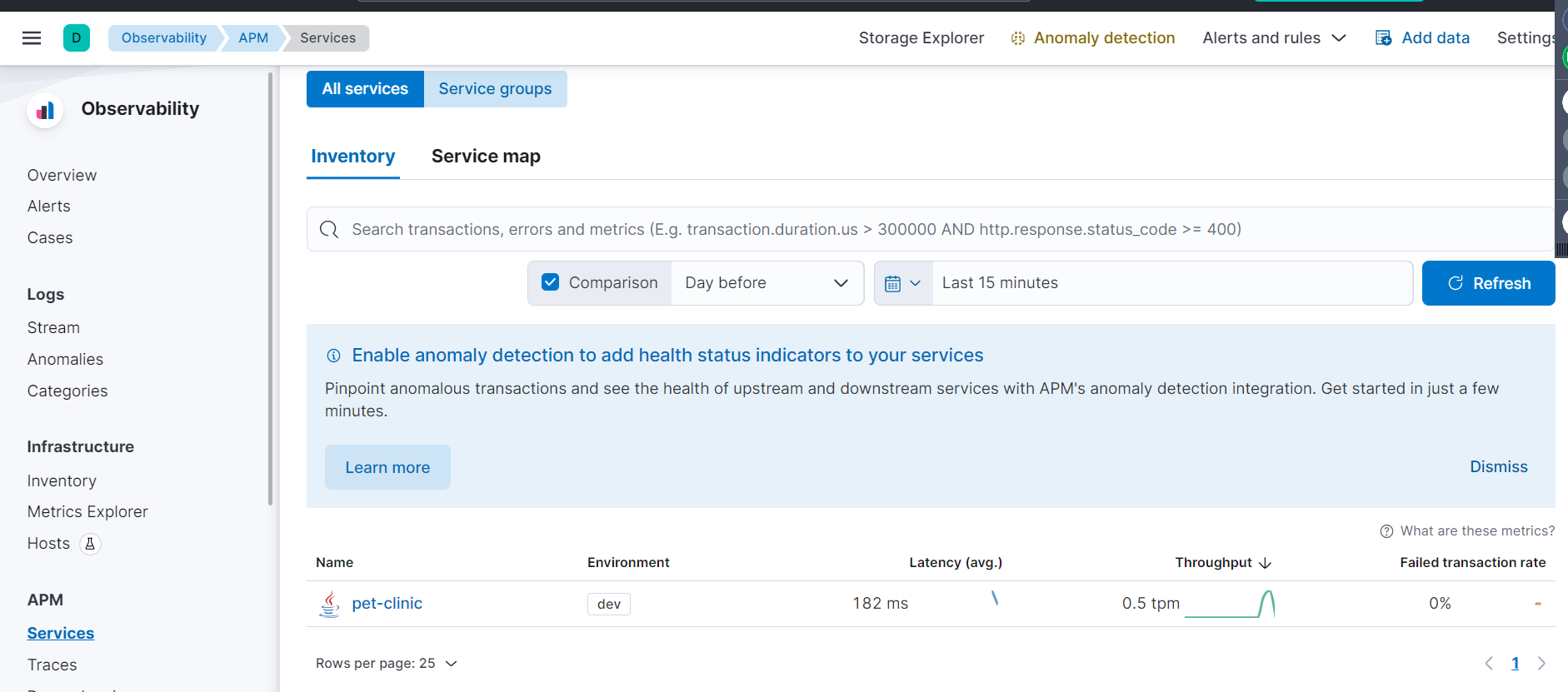Click the green D space avatar
The width and height of the screenshot is (1568, 692).
[x=77, y=38]
